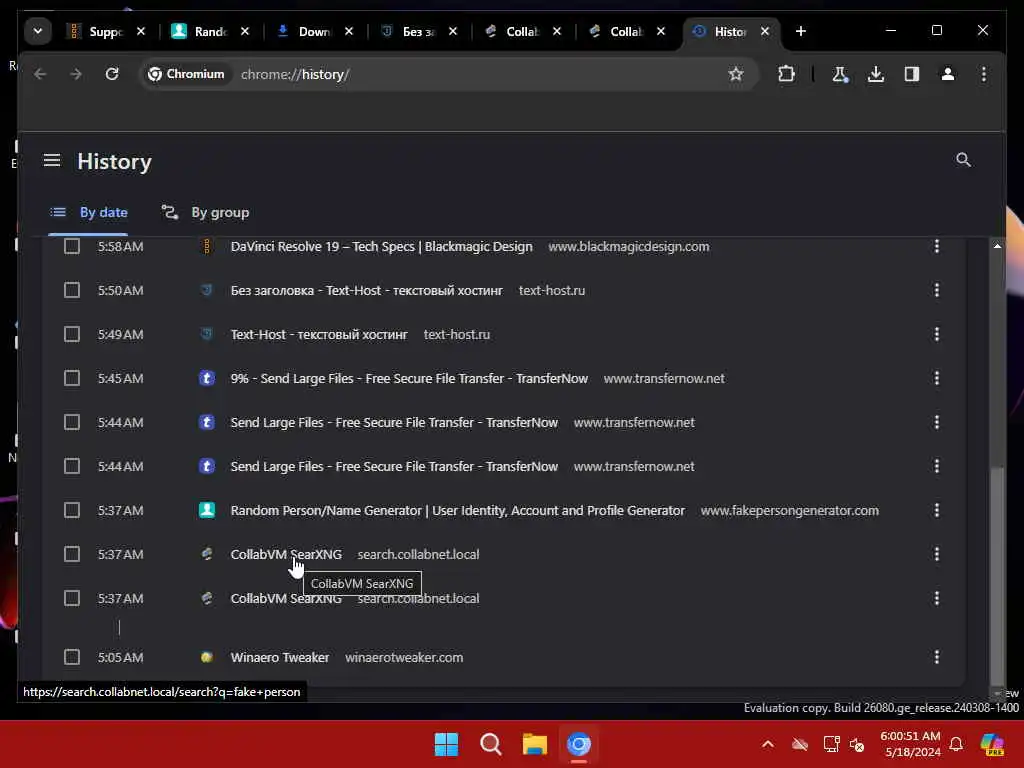Check the 9% TransferNow entry checkbox
The image size is (1024, 768).
[72, 379]
